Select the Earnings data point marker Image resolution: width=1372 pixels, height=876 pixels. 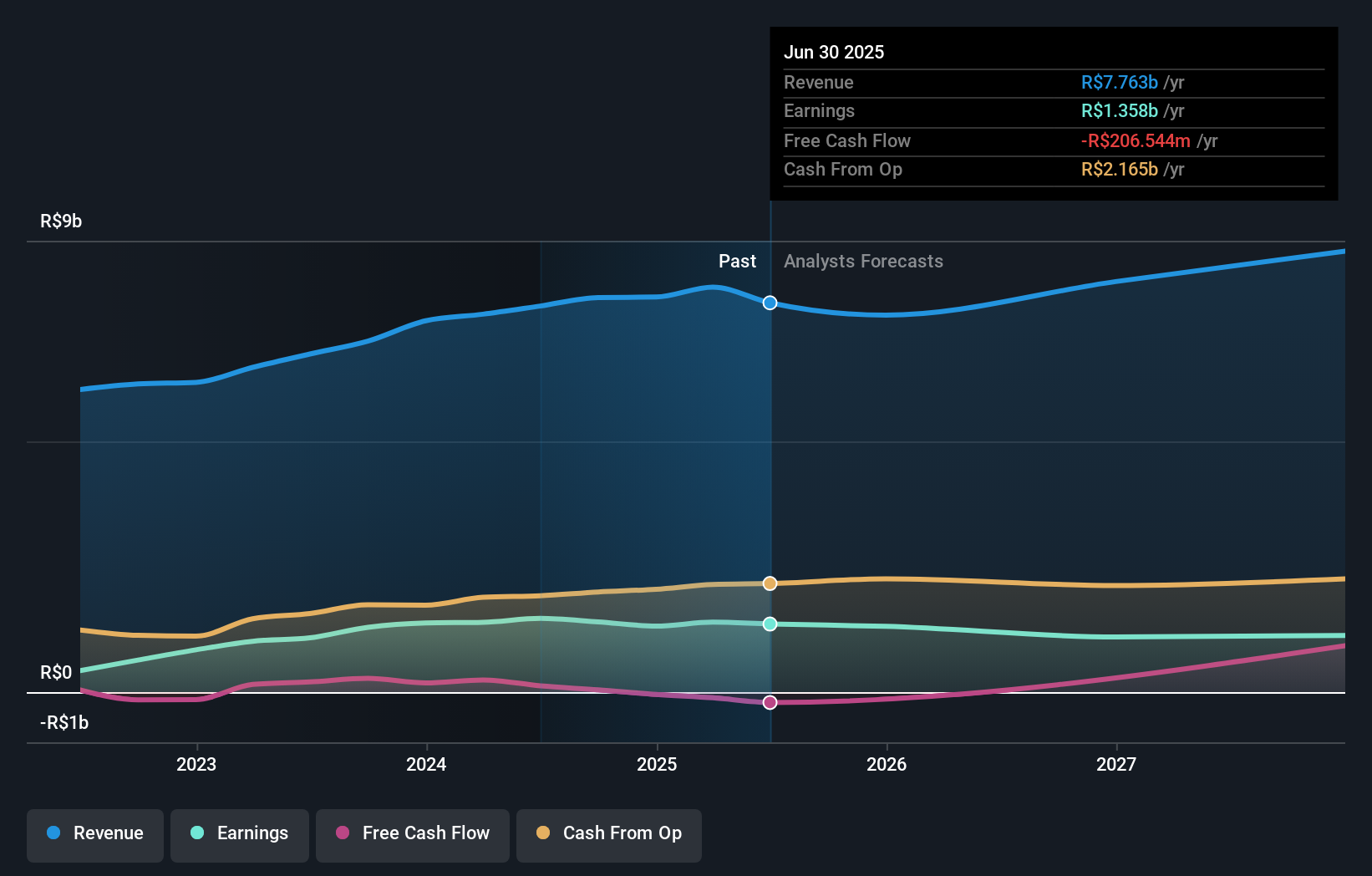(x=769, y=623)
